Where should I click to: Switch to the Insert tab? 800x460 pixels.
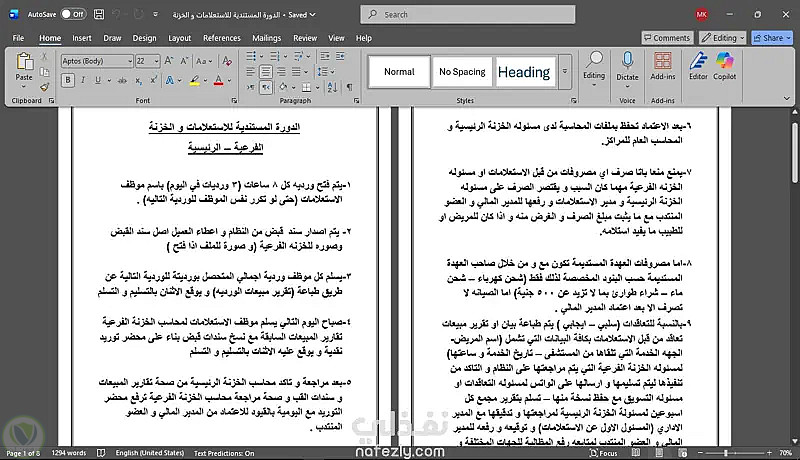(x=82, y=38)
